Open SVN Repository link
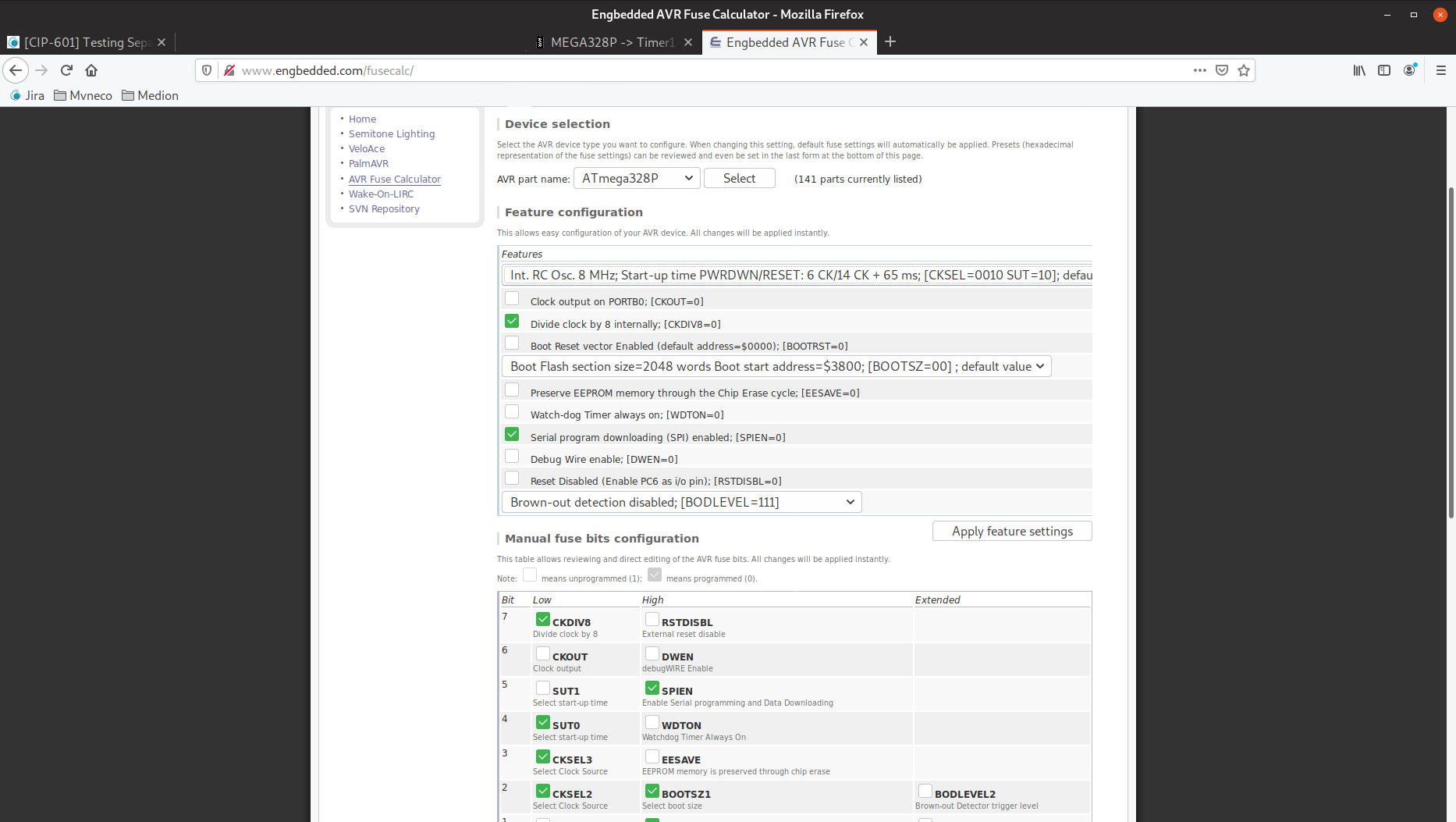 (384, 208)
